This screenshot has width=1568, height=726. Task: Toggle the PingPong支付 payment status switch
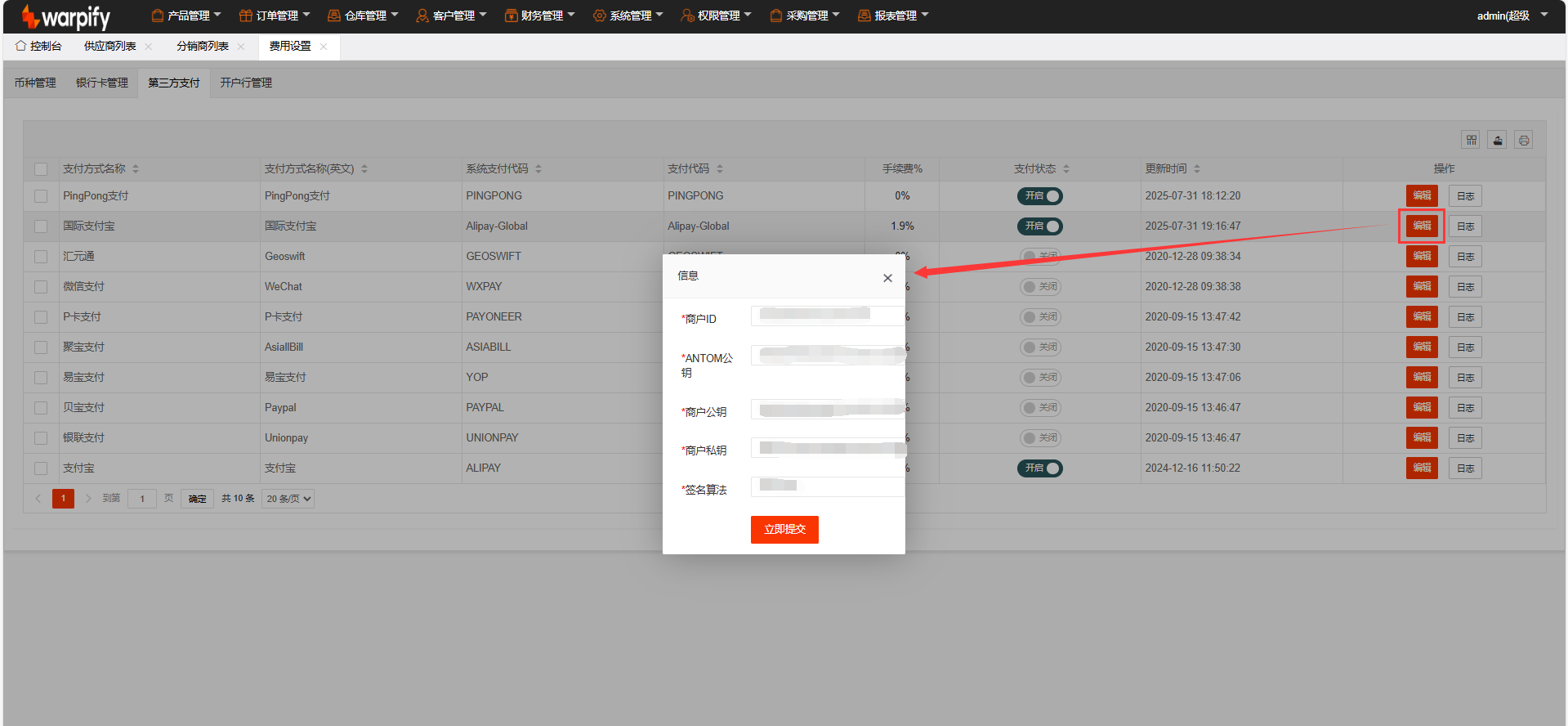1039,196
